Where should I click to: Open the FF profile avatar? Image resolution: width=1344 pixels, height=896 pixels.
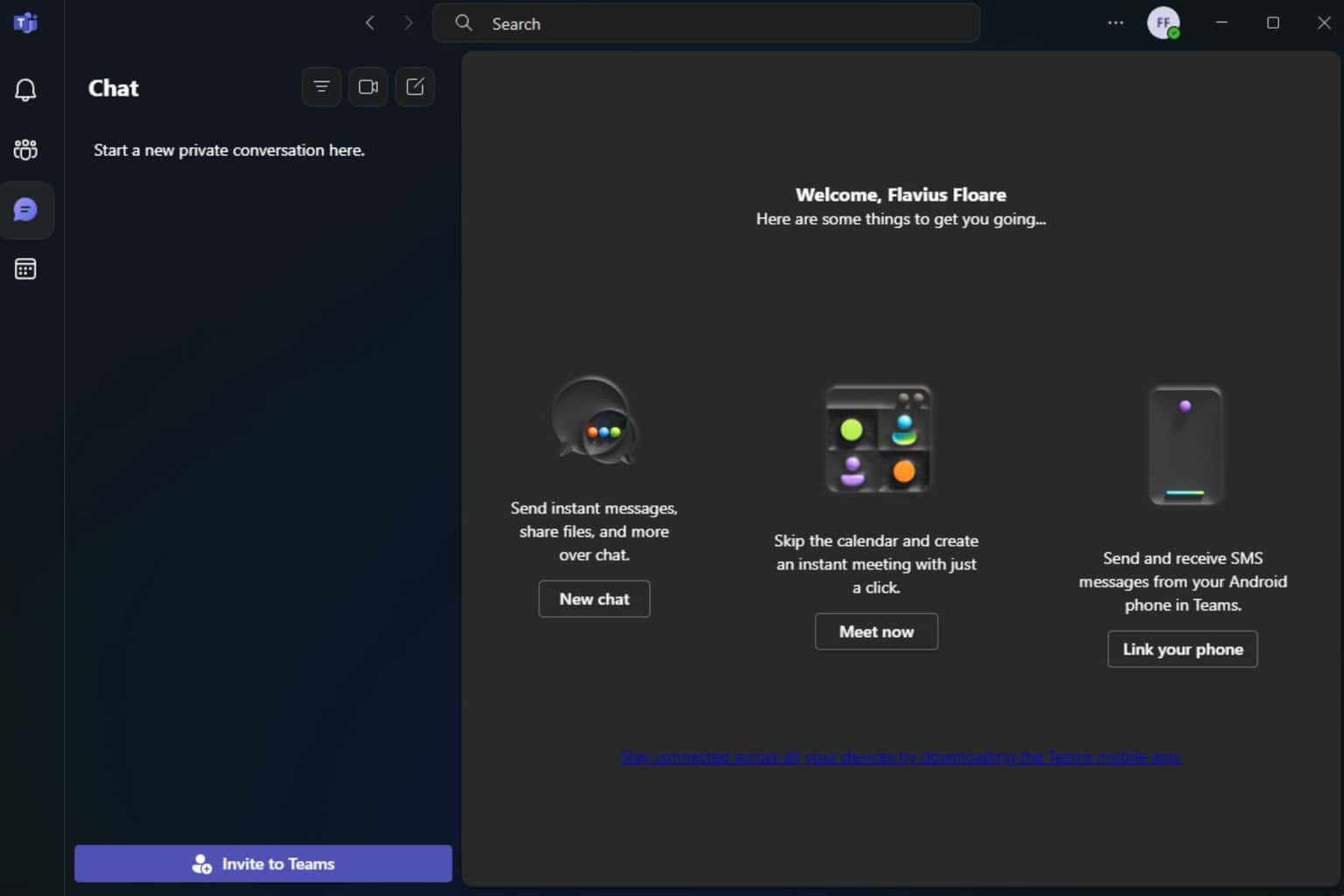pos(1164,23)
